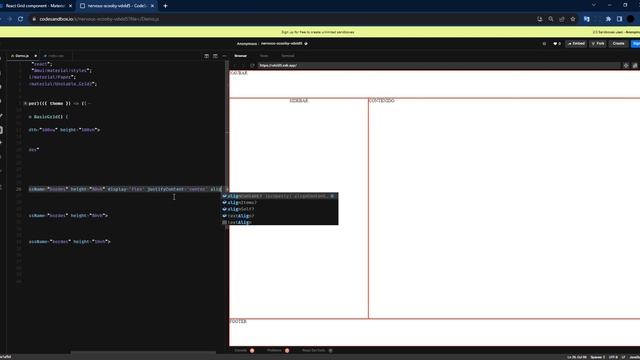Click browser zoom magnifier icon

(551, 19)
